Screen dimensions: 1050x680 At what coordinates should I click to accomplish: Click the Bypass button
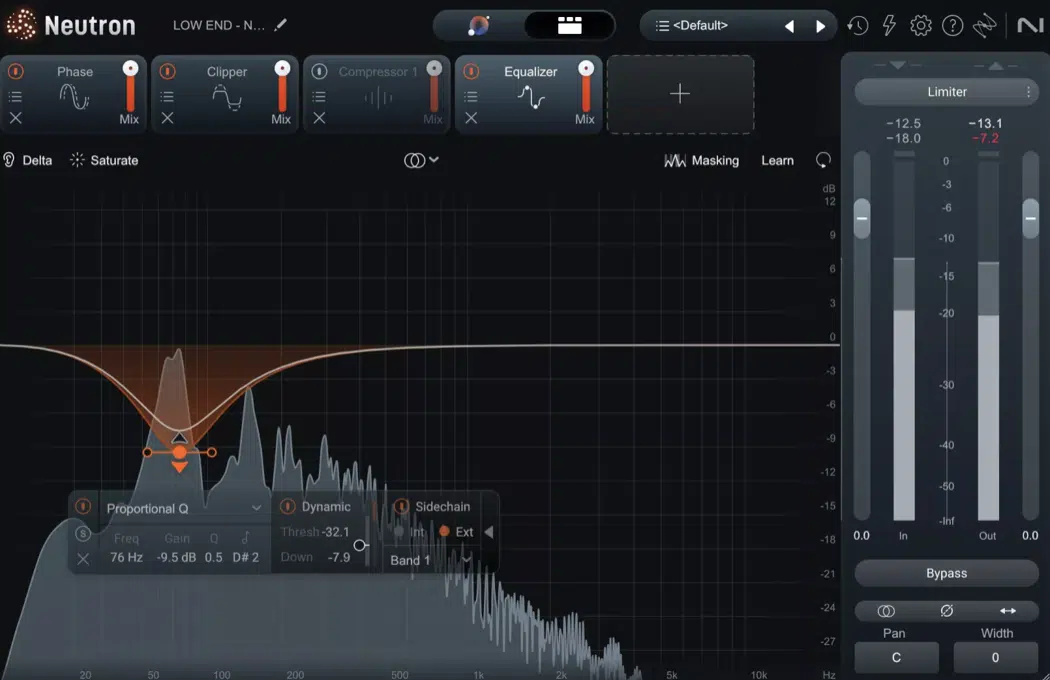click(946, 573)
